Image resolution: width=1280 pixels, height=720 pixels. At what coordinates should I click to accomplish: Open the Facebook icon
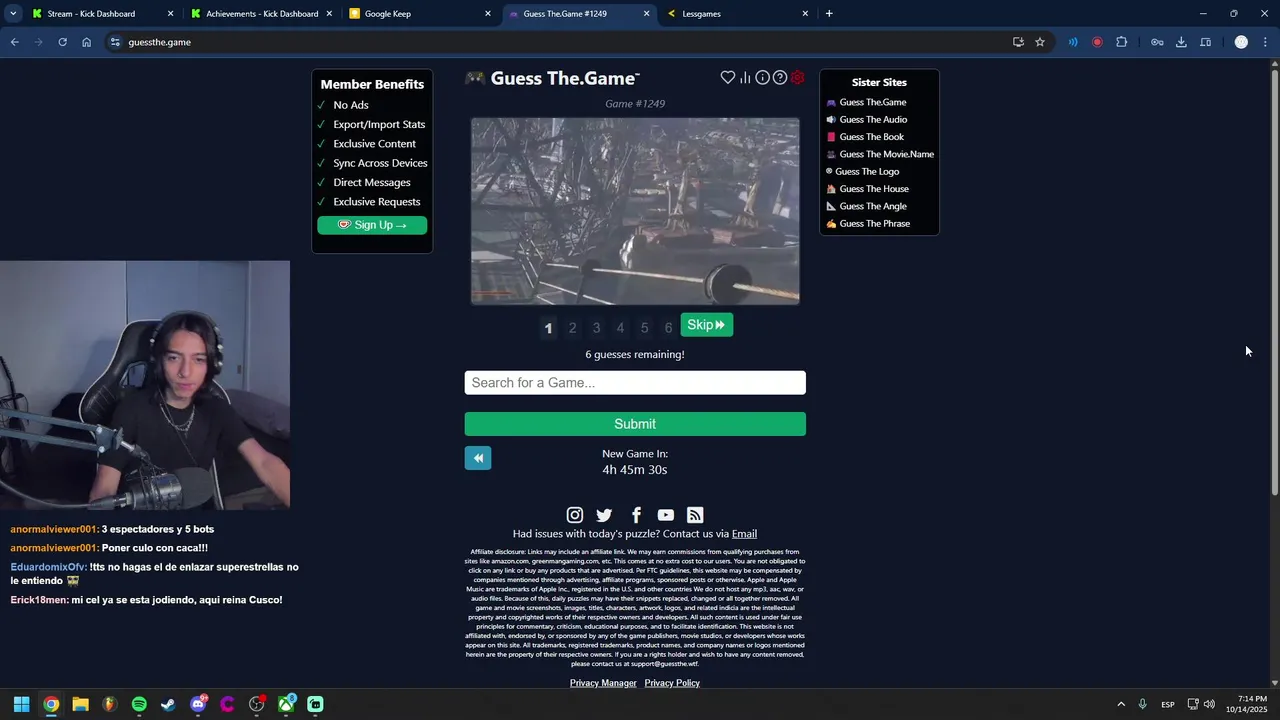point(636,515)
